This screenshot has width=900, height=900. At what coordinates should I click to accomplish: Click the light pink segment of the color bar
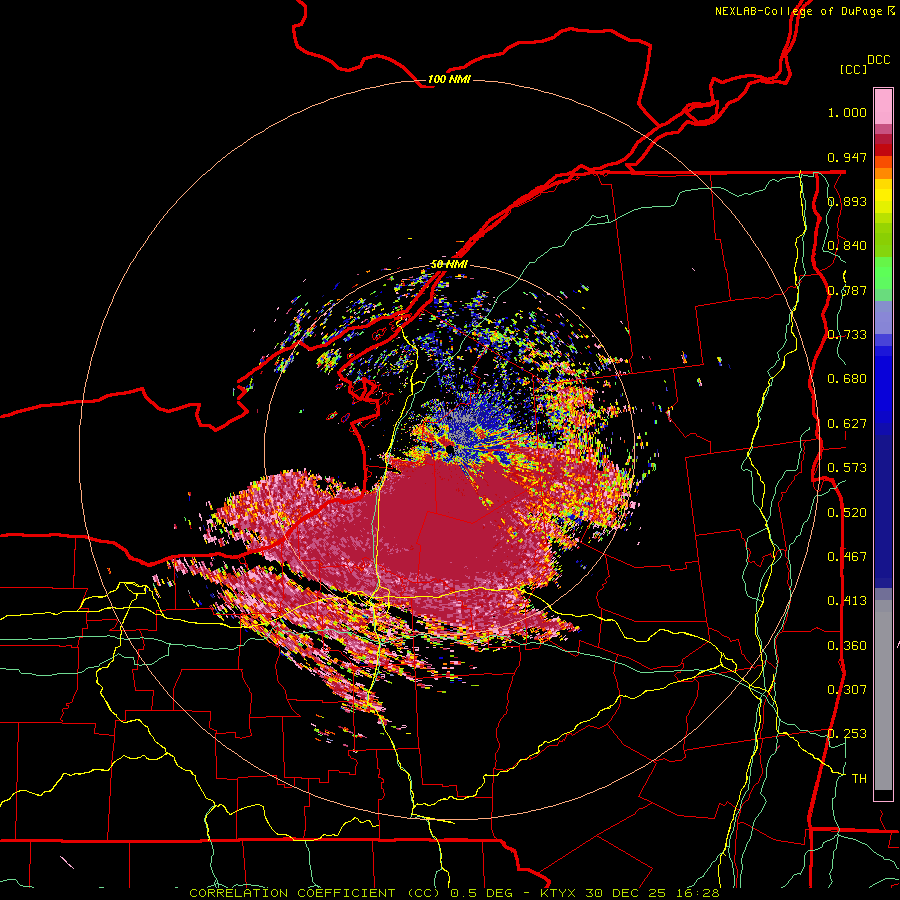point(883,107)
